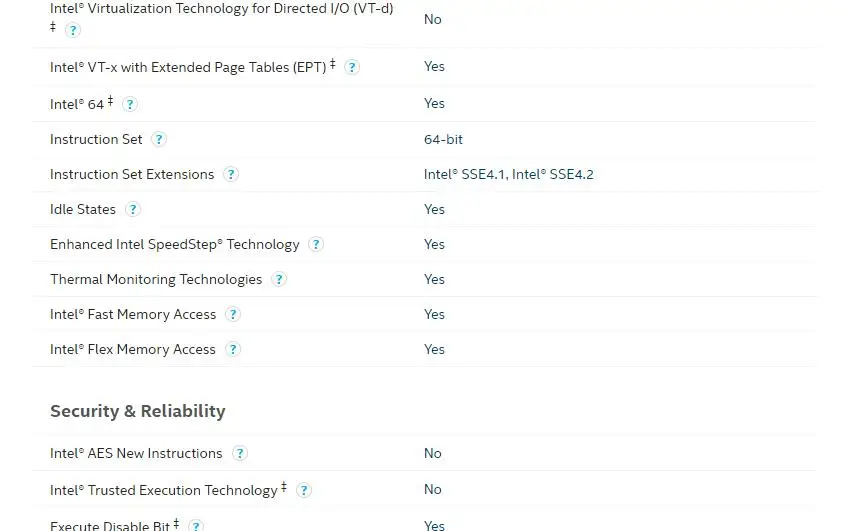The height and width of the screenshot is (531, 844).
Task: Open Instruction Set Extensions help icon
Action: pyautogui.click(x=231, y=174)
